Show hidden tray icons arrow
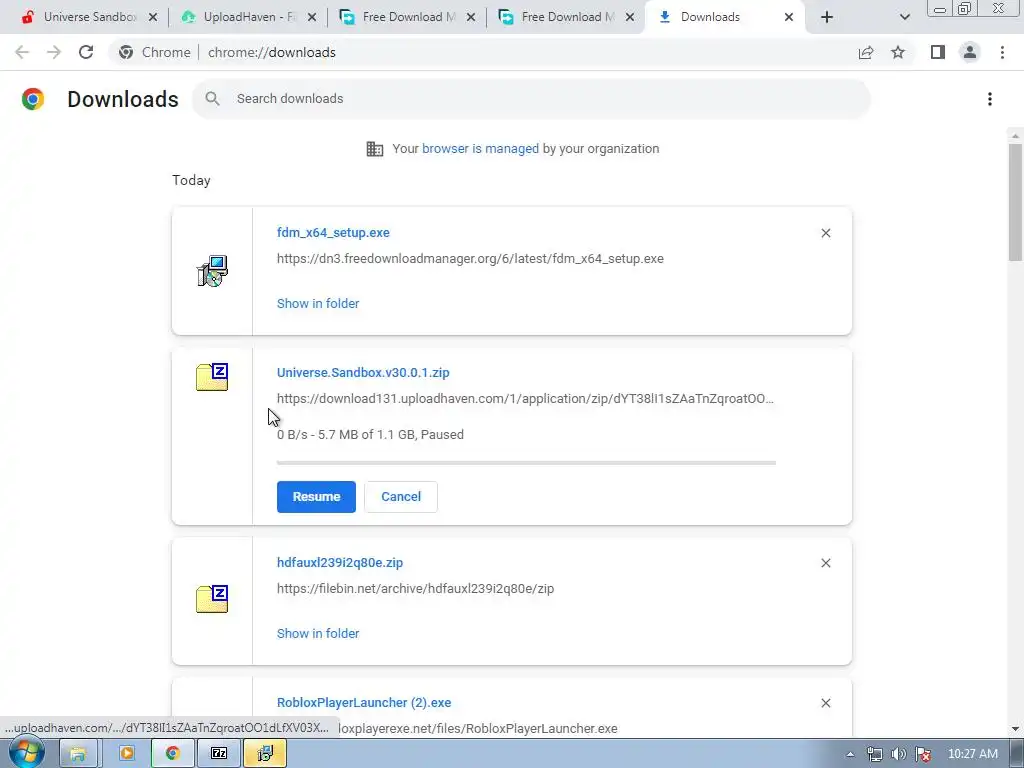 tap(850, 754)
